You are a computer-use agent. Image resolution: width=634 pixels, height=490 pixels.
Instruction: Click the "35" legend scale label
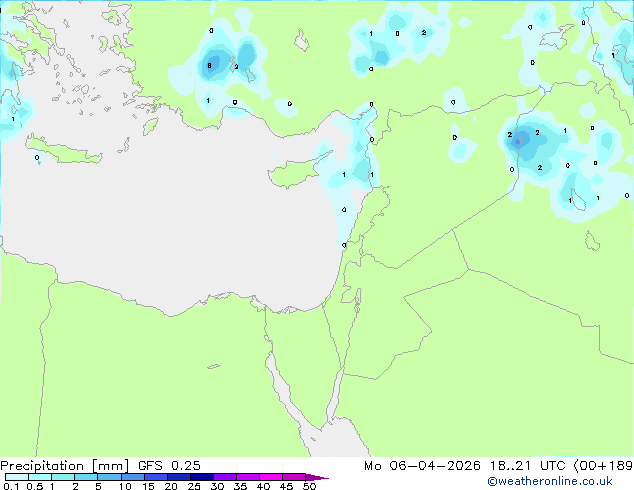point(240,486)
